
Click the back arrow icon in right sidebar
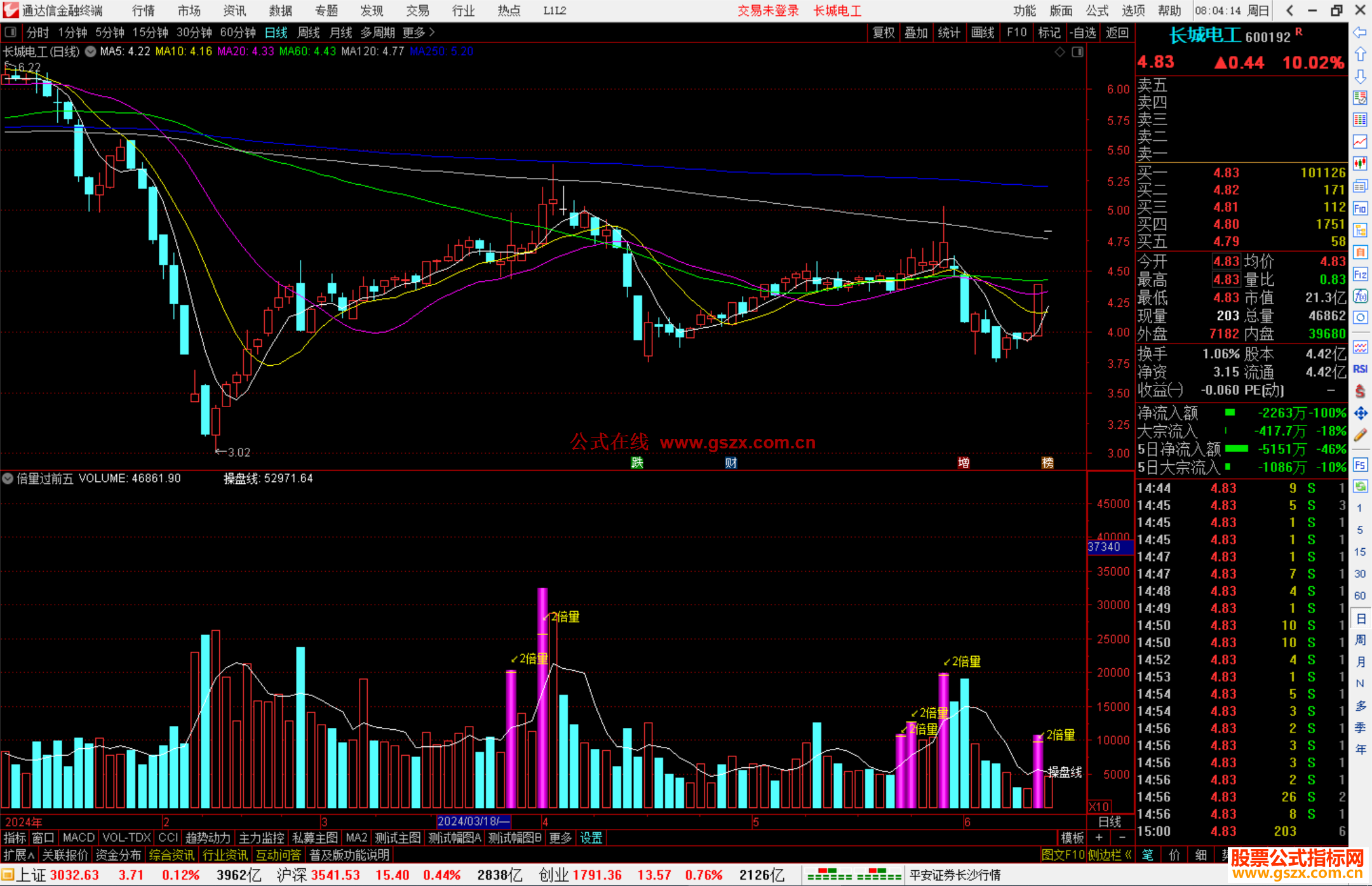click(1360, 32)
